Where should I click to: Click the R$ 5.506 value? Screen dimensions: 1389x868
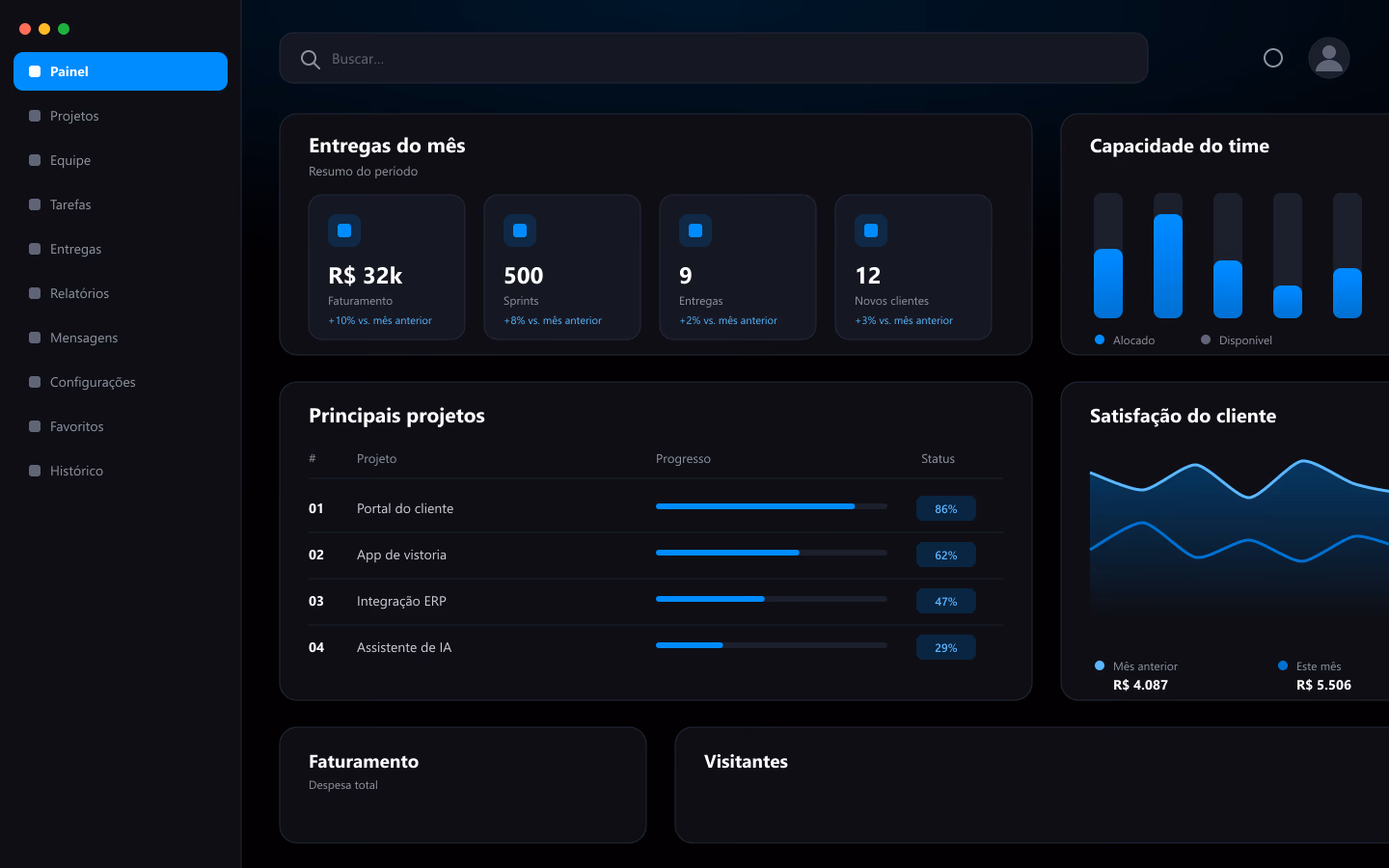pos(1323,685)
